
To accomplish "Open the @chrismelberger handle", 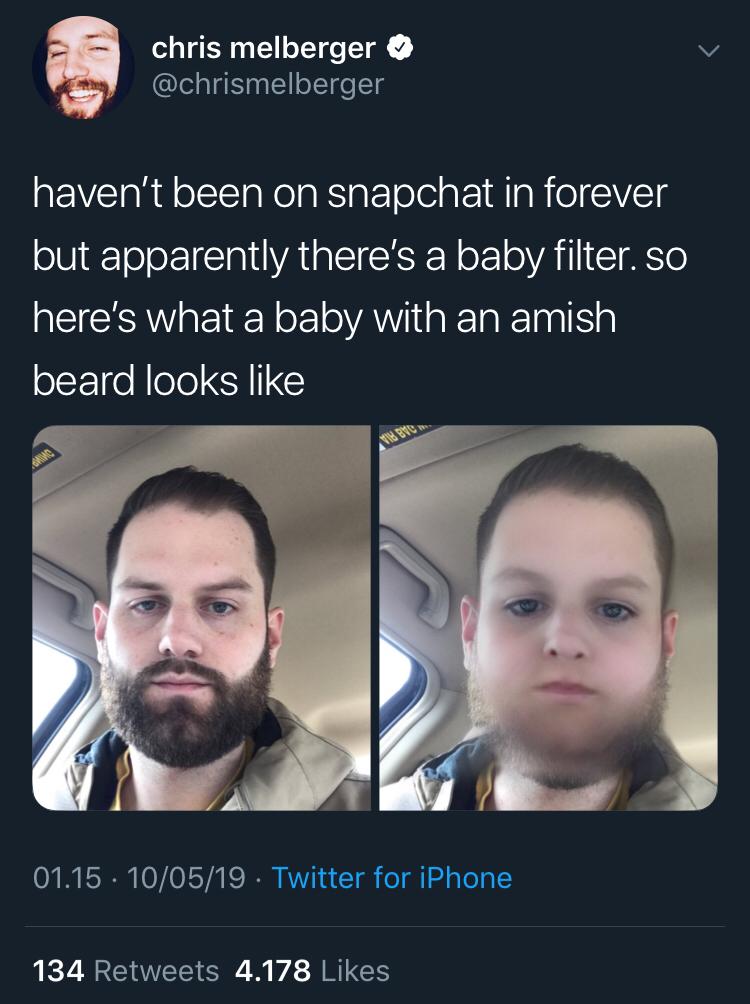I will point(268,84).
